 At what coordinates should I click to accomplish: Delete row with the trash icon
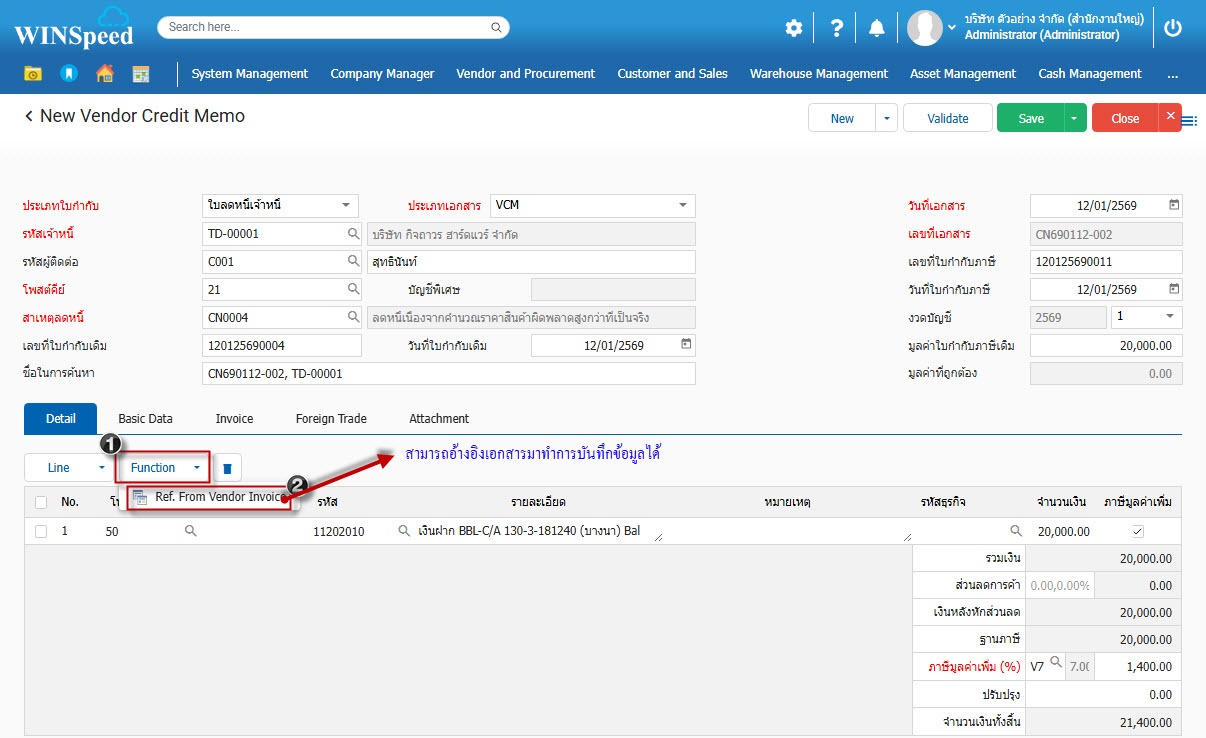point(227,468)
